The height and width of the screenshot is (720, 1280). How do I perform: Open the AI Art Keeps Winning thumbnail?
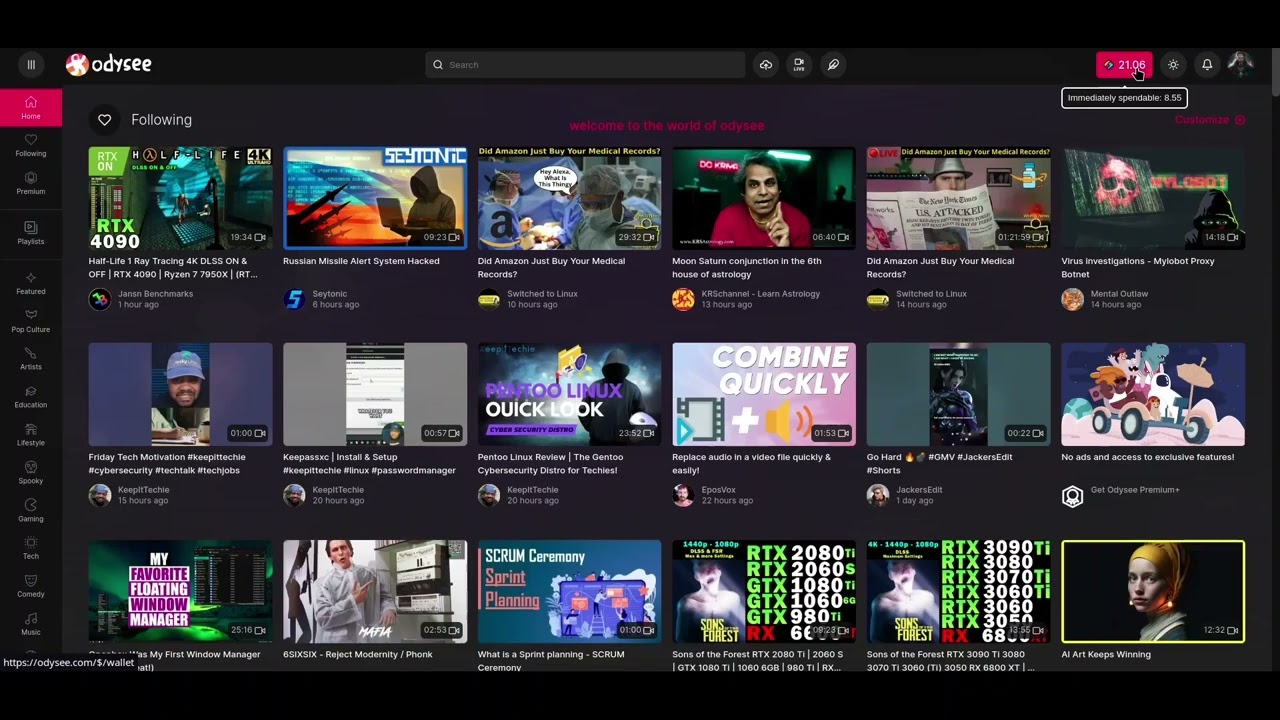coord(1153,591)
